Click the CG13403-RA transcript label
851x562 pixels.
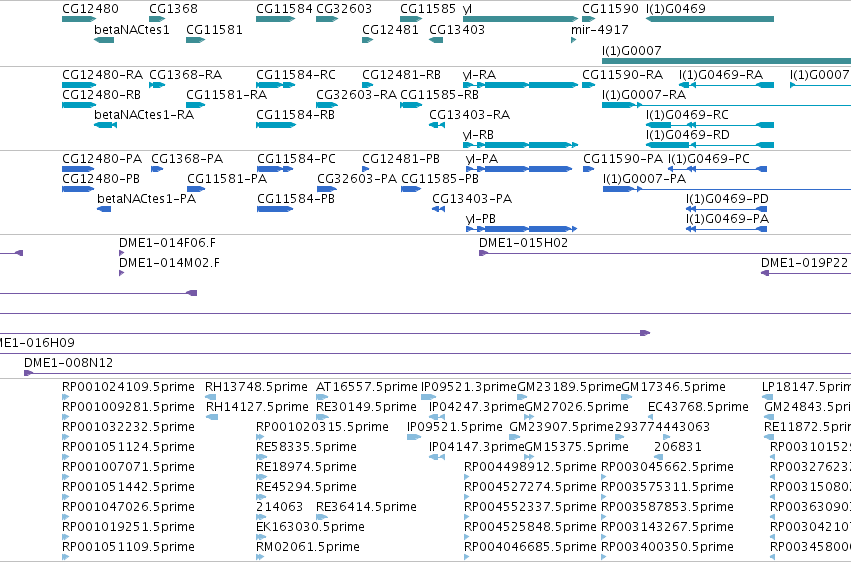(x=469, y=114)
